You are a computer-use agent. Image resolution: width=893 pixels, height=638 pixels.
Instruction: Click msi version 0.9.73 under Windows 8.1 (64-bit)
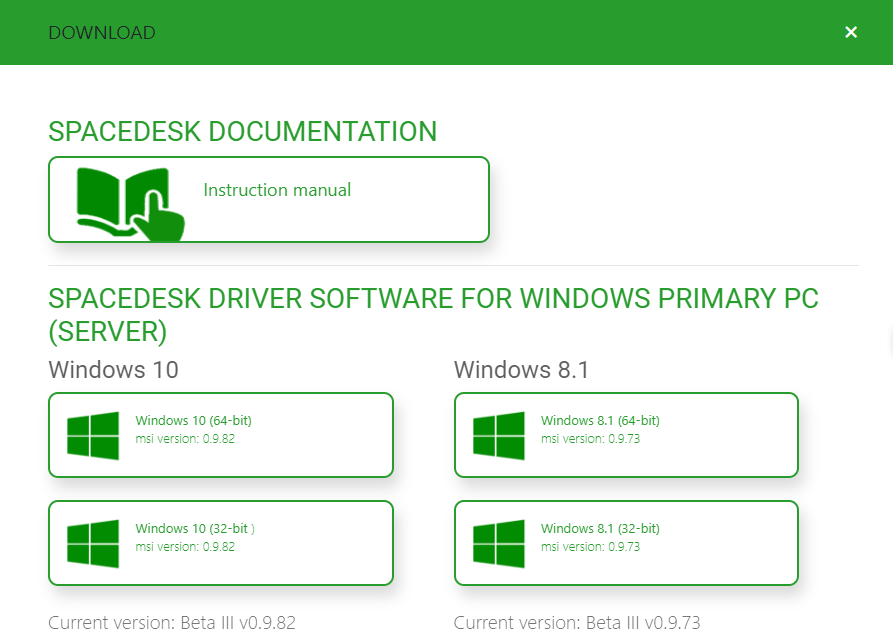pos(590,439)
